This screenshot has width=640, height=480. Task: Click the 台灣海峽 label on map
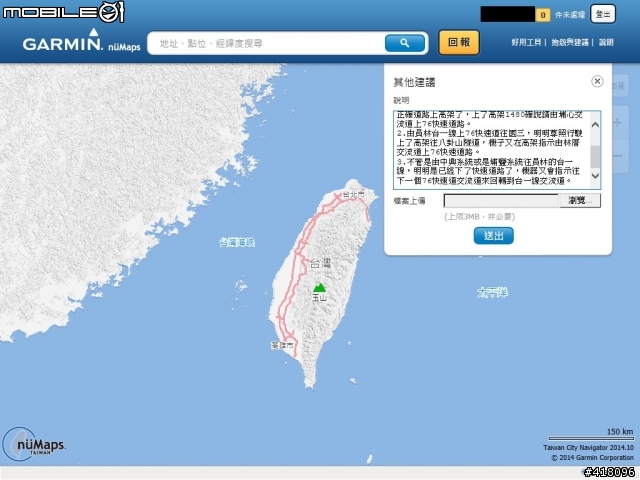tap(237, 242)
